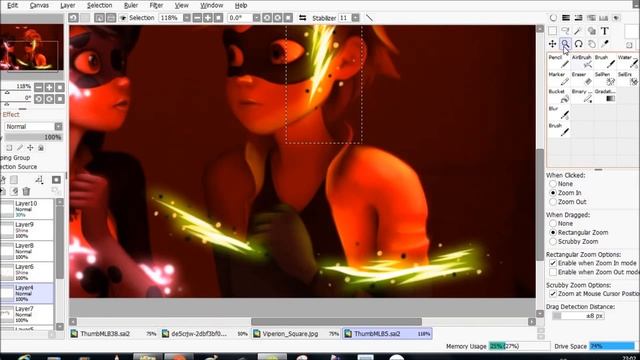Viewport: 640px width, 360px height.
Task: Select the Move tool
Action: 552,44
